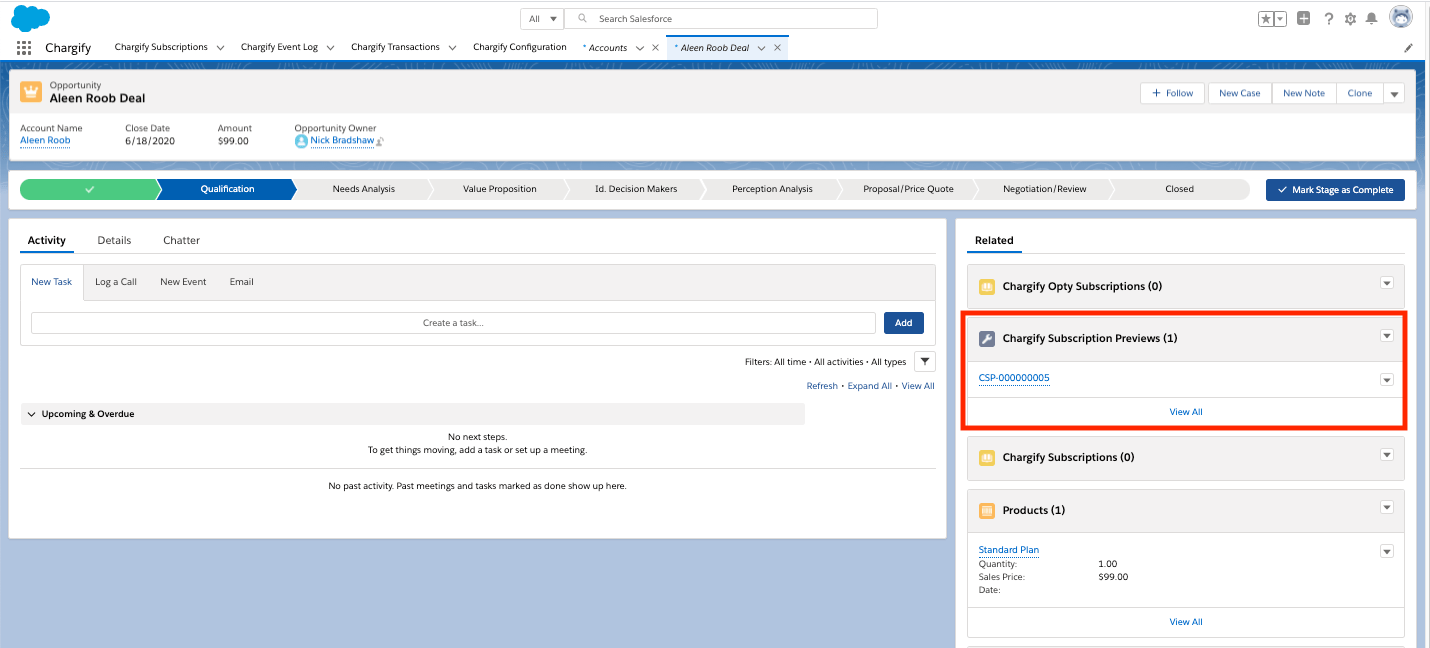Collapse the Upcoming & Overdue section
This screenshot has height=648, width=1430.
pos(31,414)
